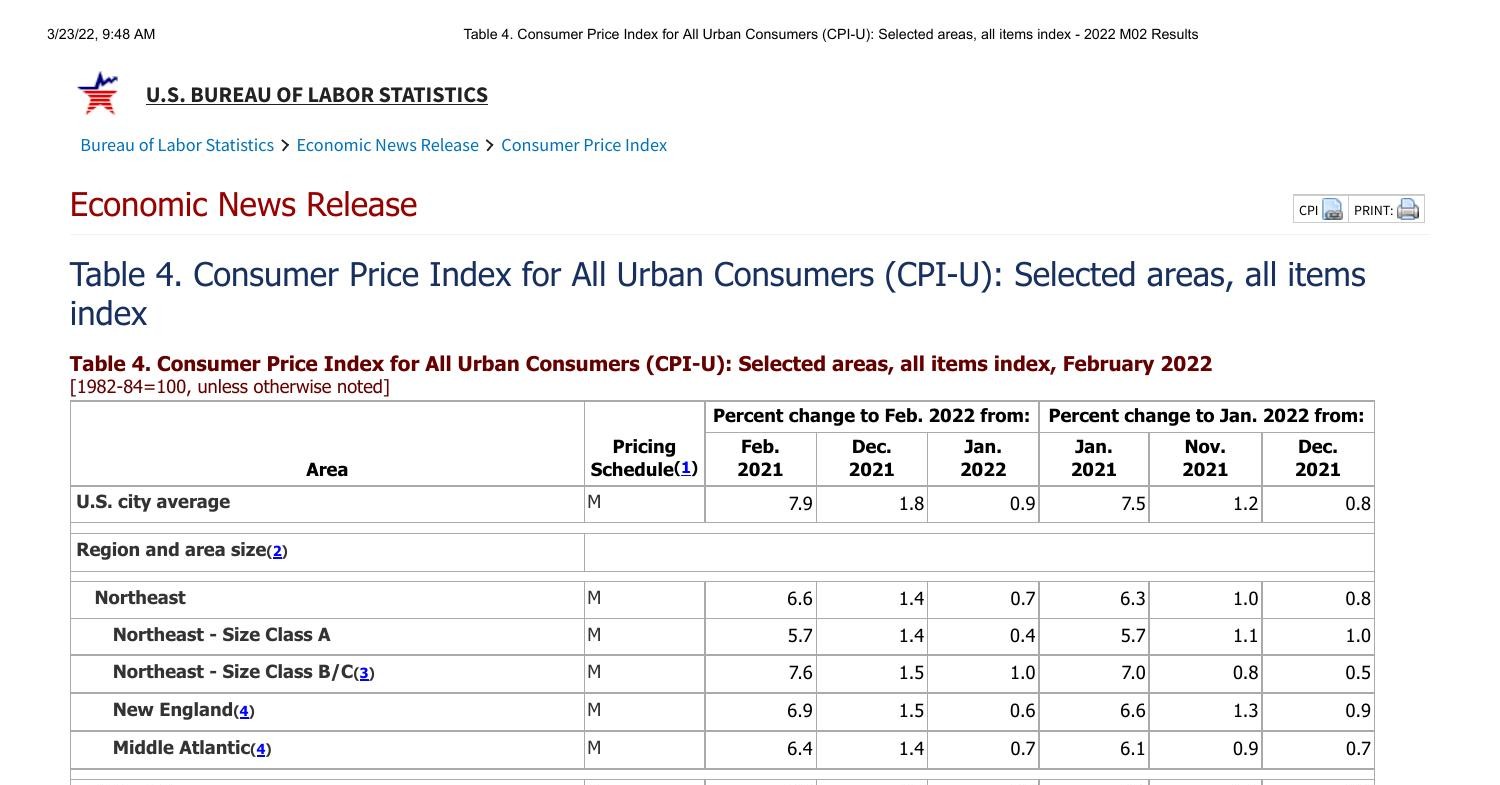This screenshot has height=785, width=1500.
Task: Click the CPI document icon
Action: [x=1332, y=210]
